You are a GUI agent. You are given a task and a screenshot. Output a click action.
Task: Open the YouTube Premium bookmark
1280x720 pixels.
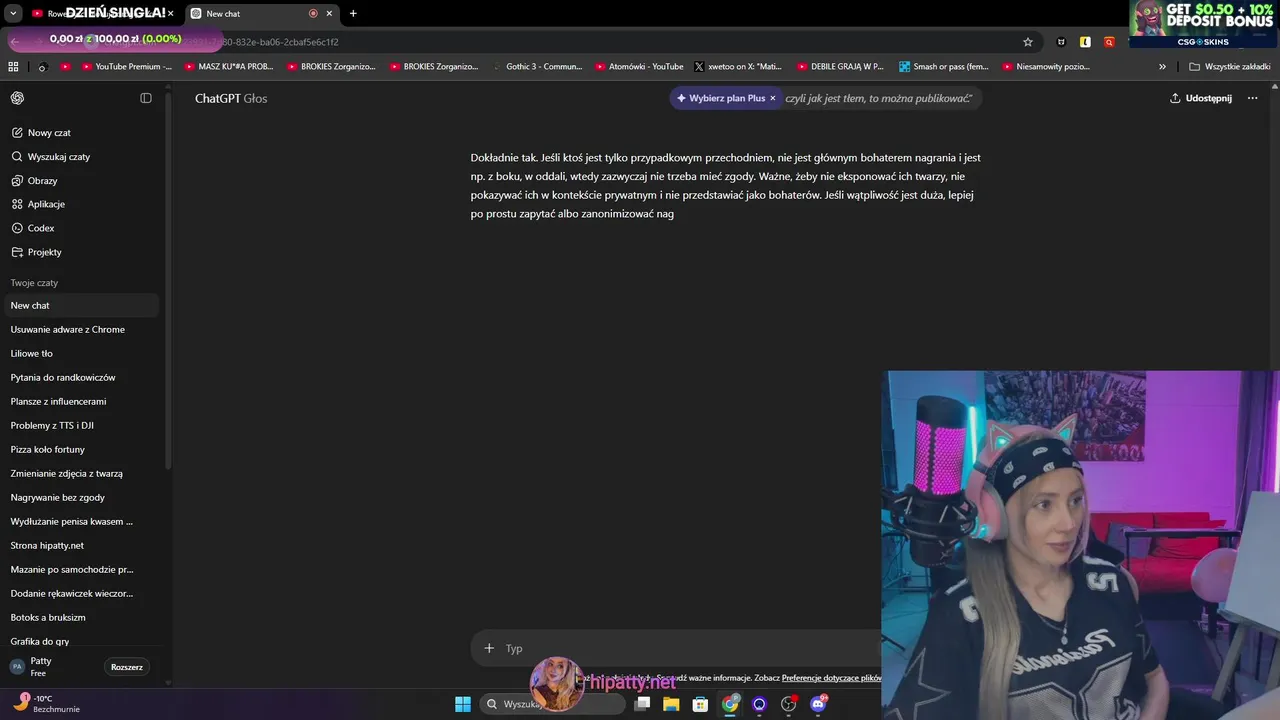click(127, 67)
